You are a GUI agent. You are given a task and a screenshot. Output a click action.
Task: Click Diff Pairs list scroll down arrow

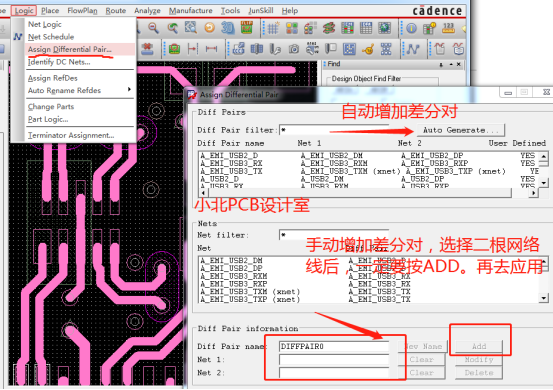click(543, 183)
